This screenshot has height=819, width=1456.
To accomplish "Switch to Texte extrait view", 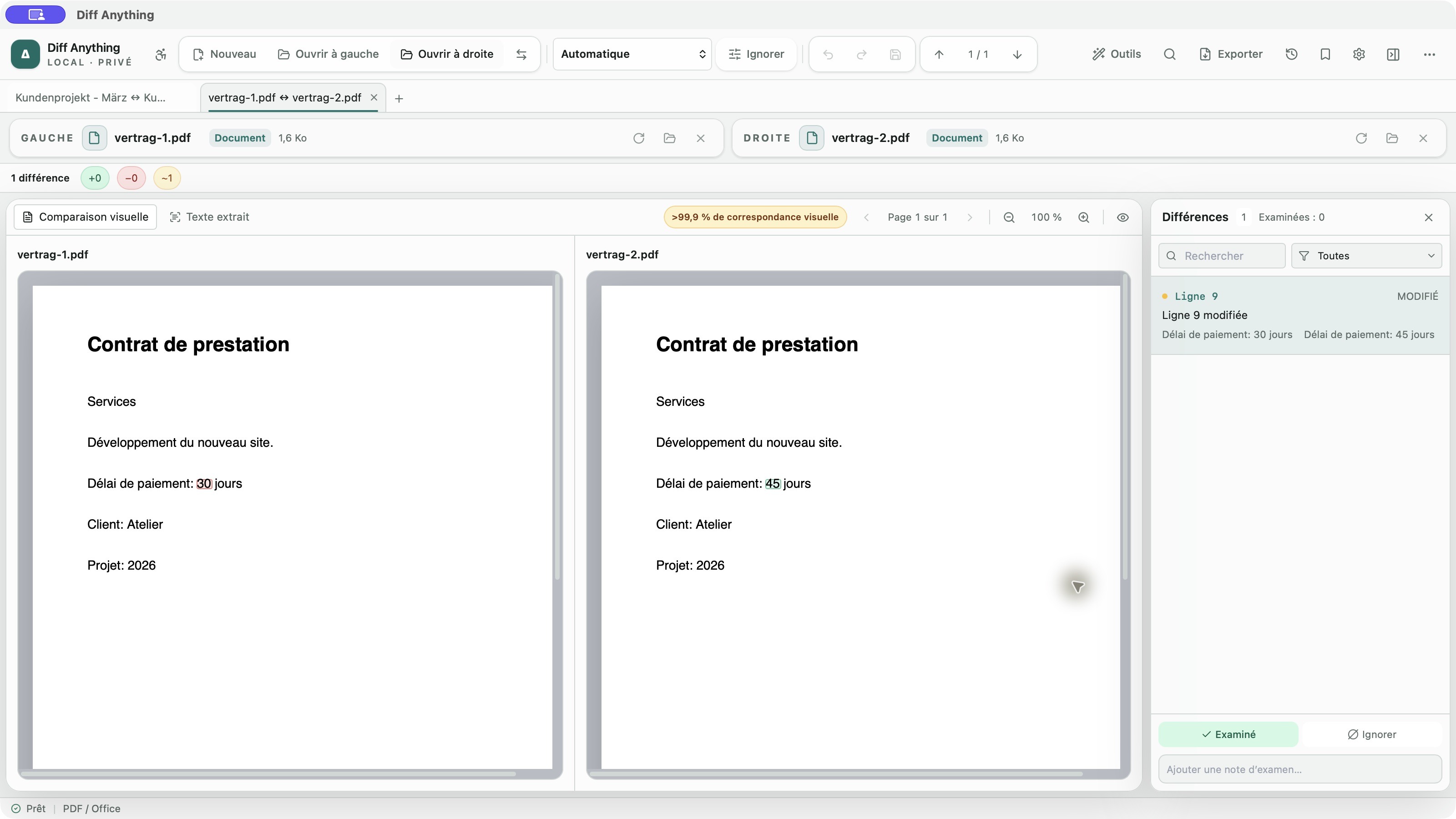I will (x=209, y=217).
